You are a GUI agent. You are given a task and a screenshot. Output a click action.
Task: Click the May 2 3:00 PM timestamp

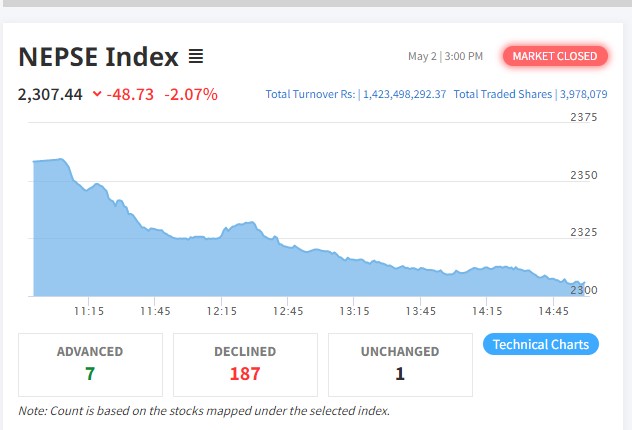coord(445,56)
